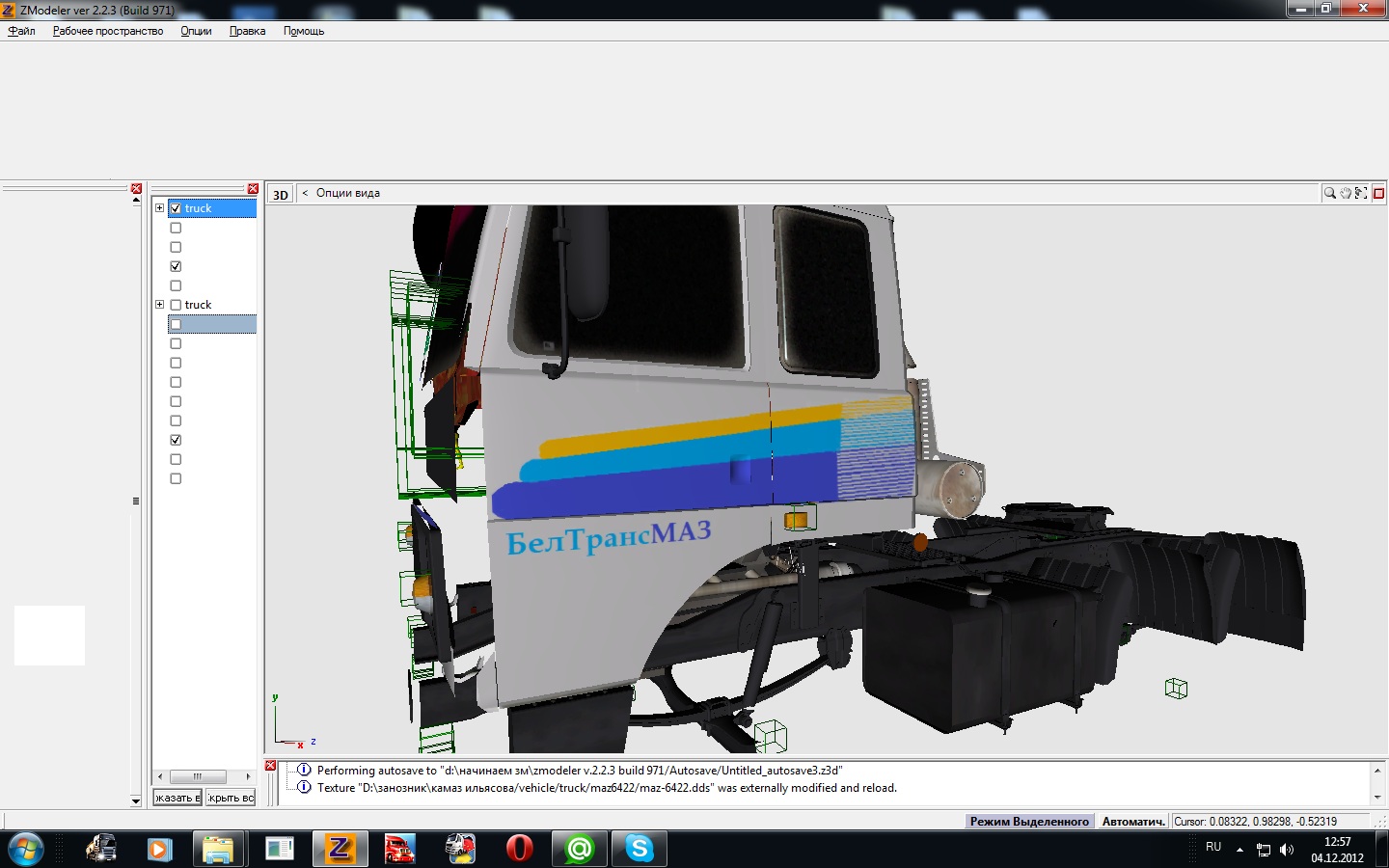The image size is (1389, 868).
Task: Click left panel bottom down arrow
Action: (136, 800)
